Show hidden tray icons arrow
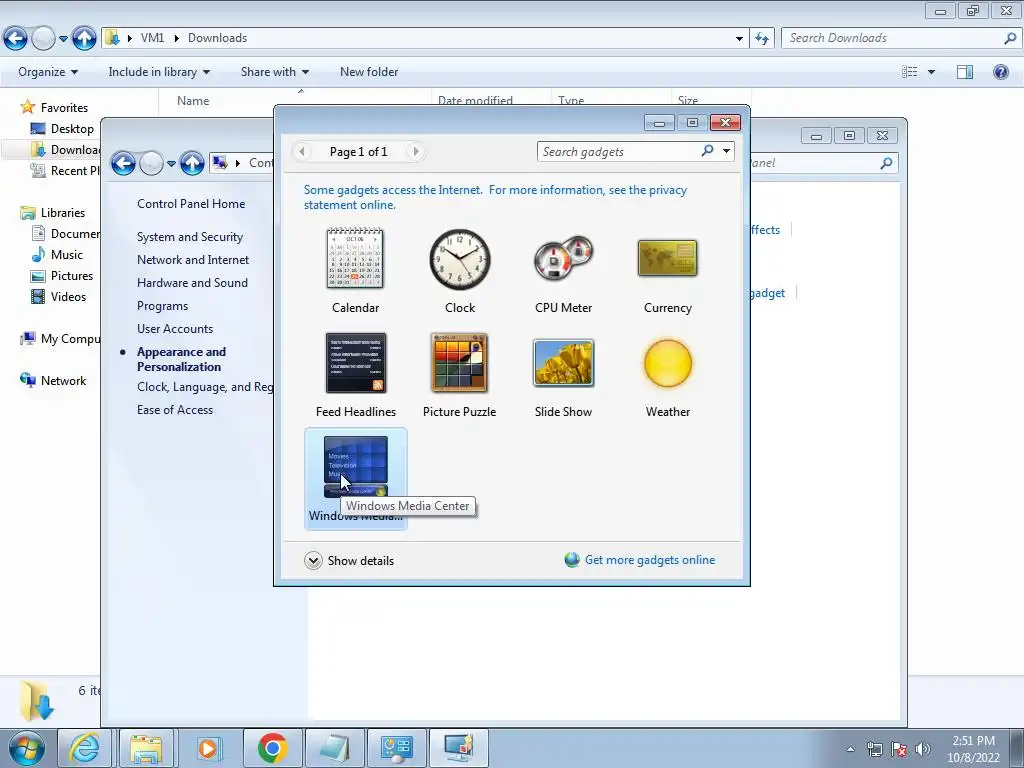 [850, 749]
